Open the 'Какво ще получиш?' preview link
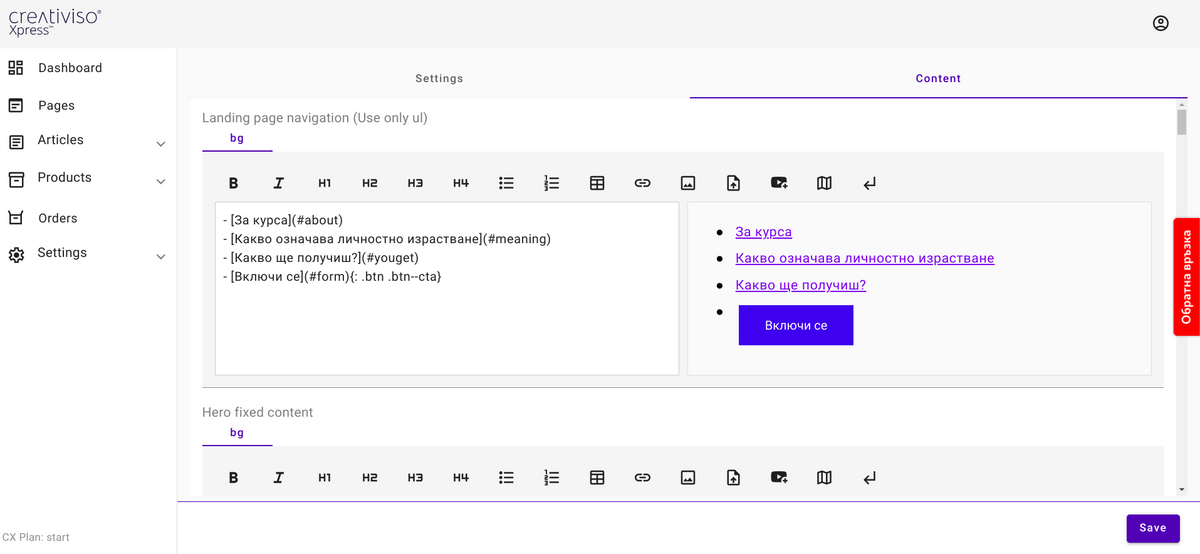This screenshot has width=1200, height=554. click(800, 285)
